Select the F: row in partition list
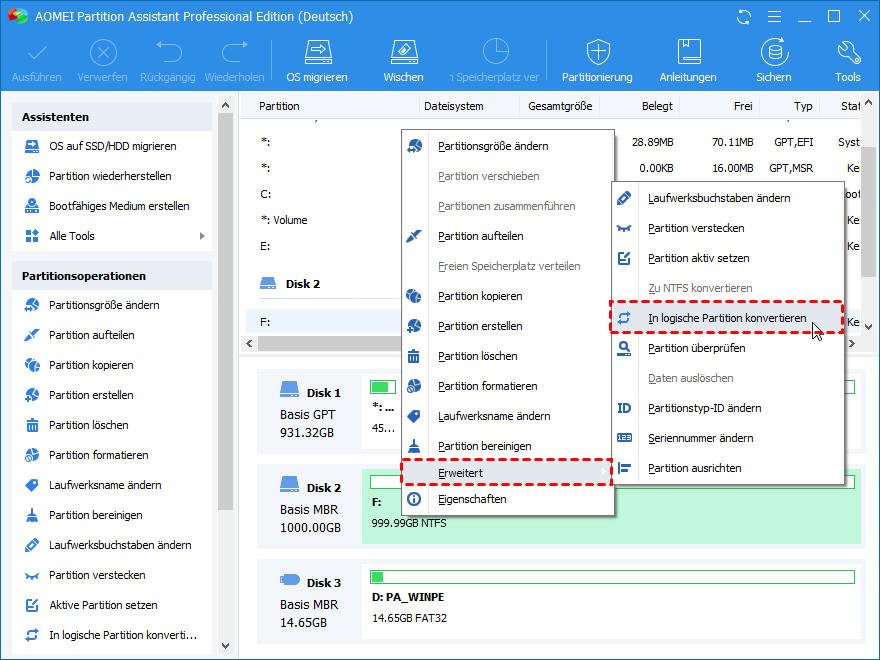The height and width of the screenshot is (660, 880). (324, 322)
